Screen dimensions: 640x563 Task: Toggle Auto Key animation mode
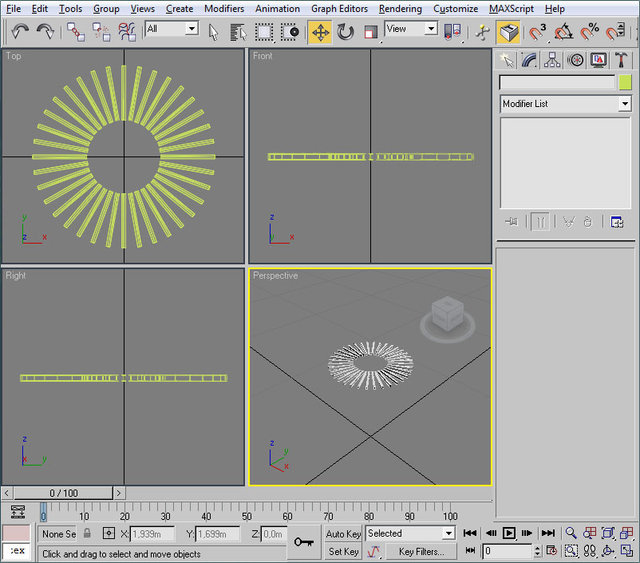(x=343, y=534)
